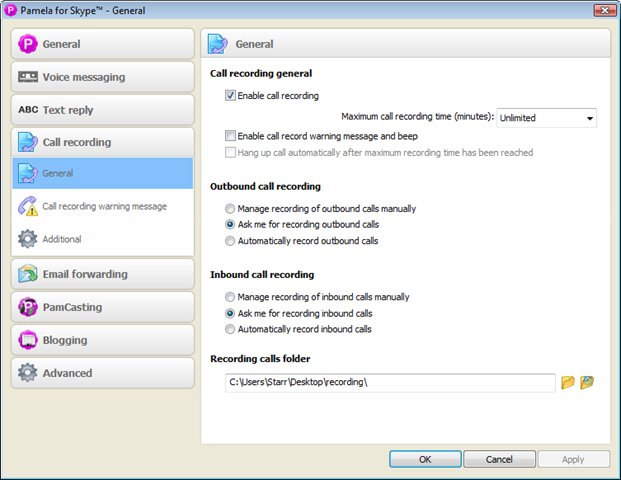Collapse the Call recording section header

coord(103,142)
